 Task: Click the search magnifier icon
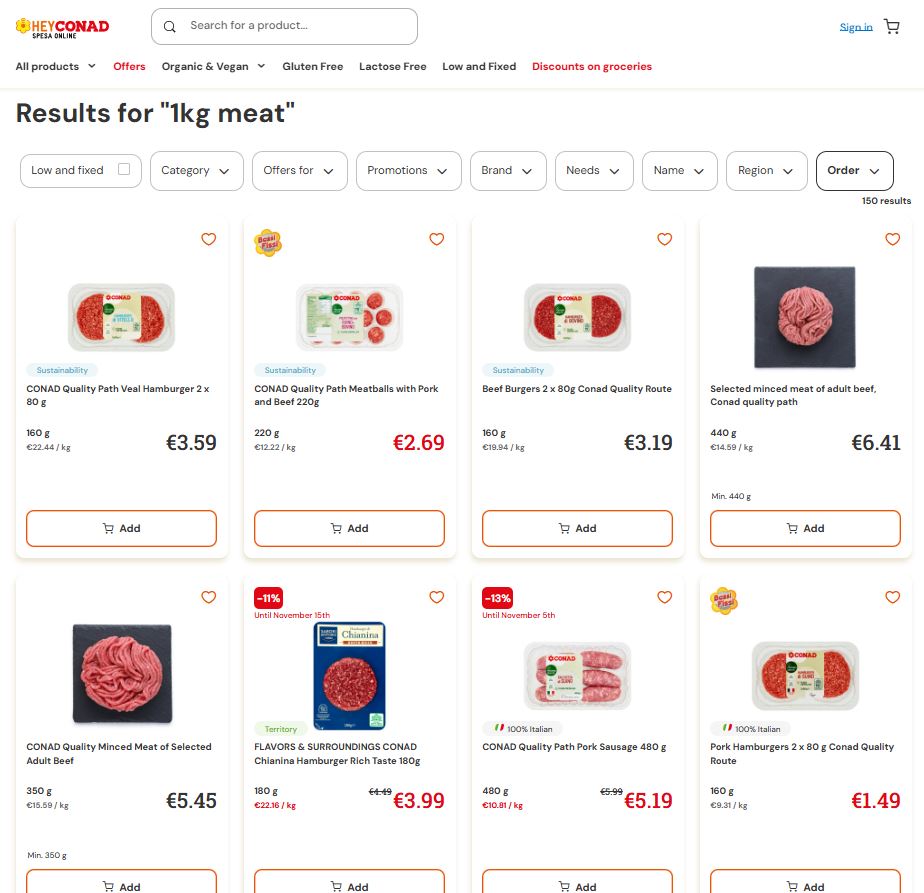[x=170, y=27]
